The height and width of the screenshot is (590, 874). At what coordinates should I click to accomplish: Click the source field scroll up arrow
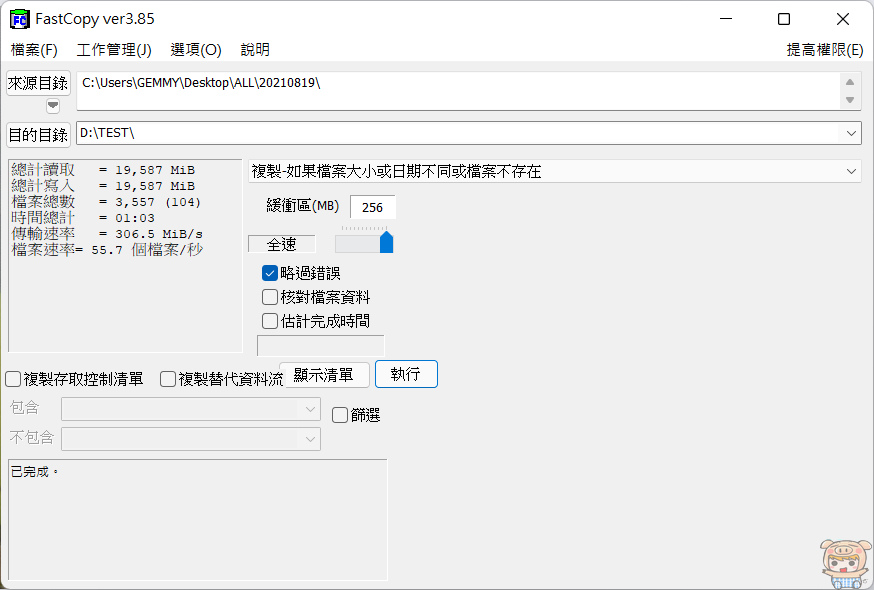850,82
